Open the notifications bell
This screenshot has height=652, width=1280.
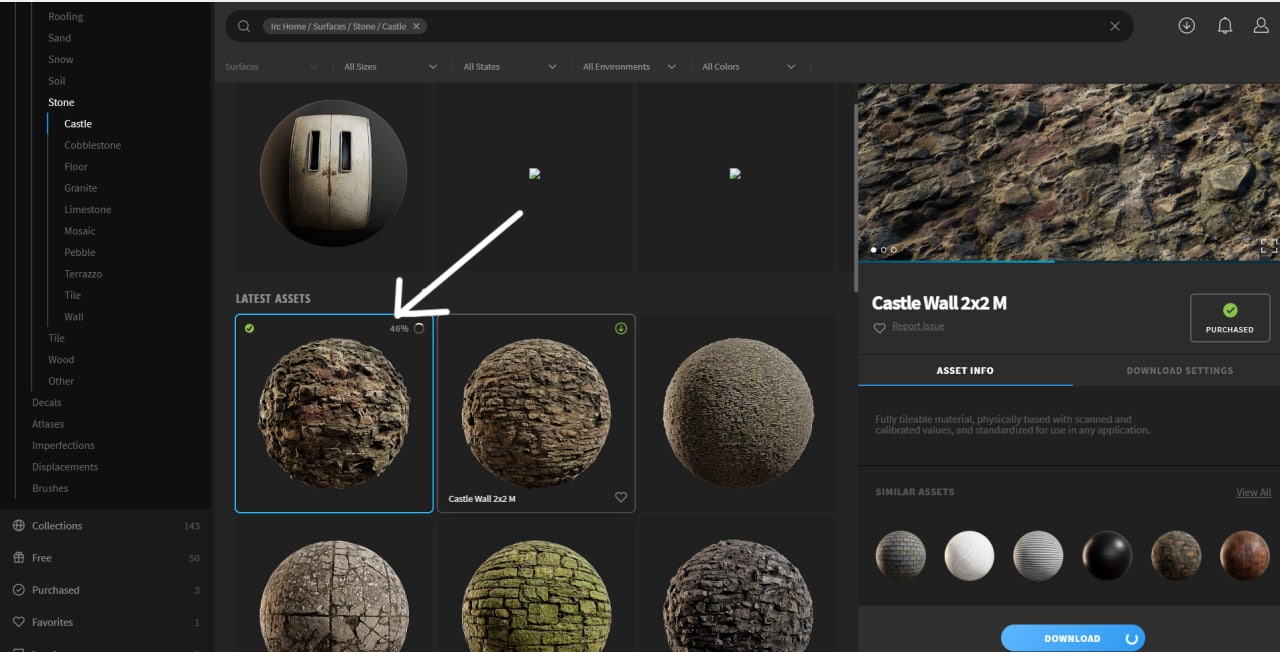click(x=1225, y=26)
